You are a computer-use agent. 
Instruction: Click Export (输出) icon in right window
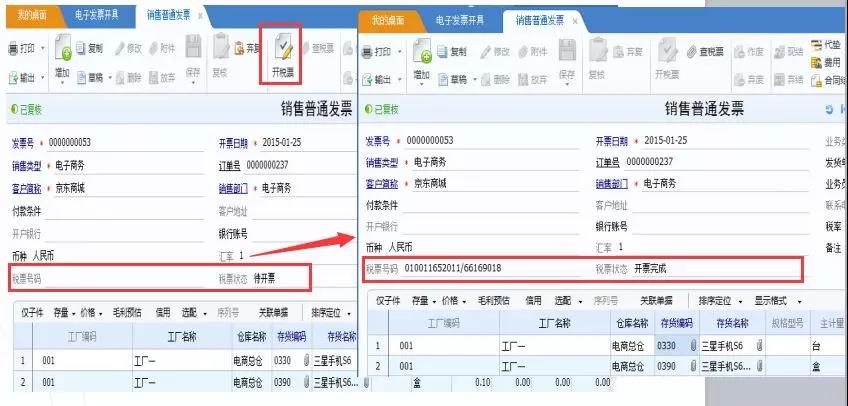click(x=367, y=80)
